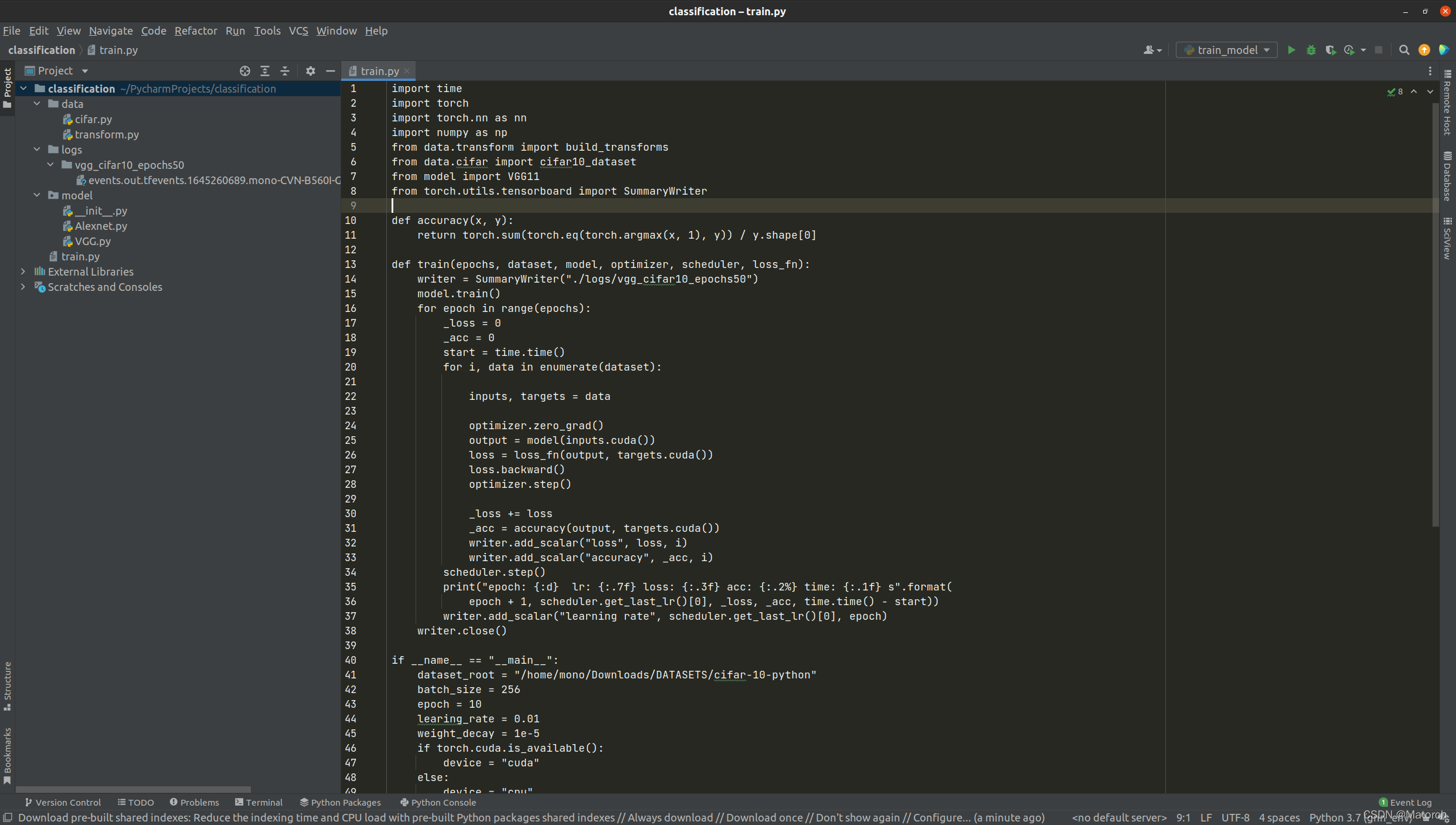The image size is (1456, 825).
Task: Hide the Project tool window
Action: [331, 71]
